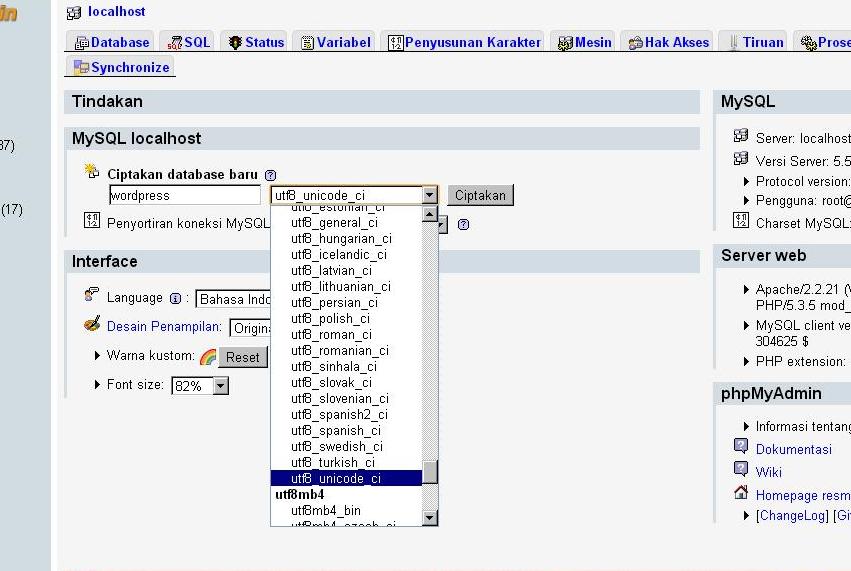Open Language info icon
The height and width of the screenshot is (571, 851).
click(175, 299)
